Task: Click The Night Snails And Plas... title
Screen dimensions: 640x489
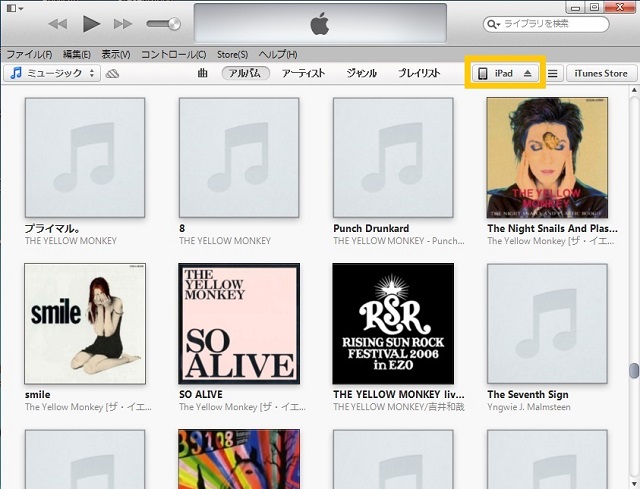Action: (552, 229)
